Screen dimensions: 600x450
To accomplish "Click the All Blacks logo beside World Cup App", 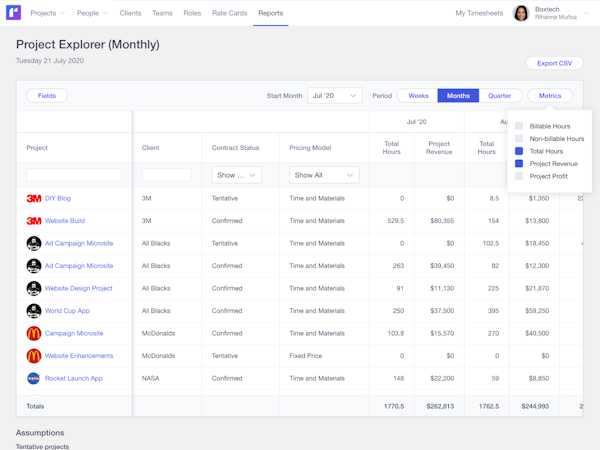I will [x=34, y=311].
